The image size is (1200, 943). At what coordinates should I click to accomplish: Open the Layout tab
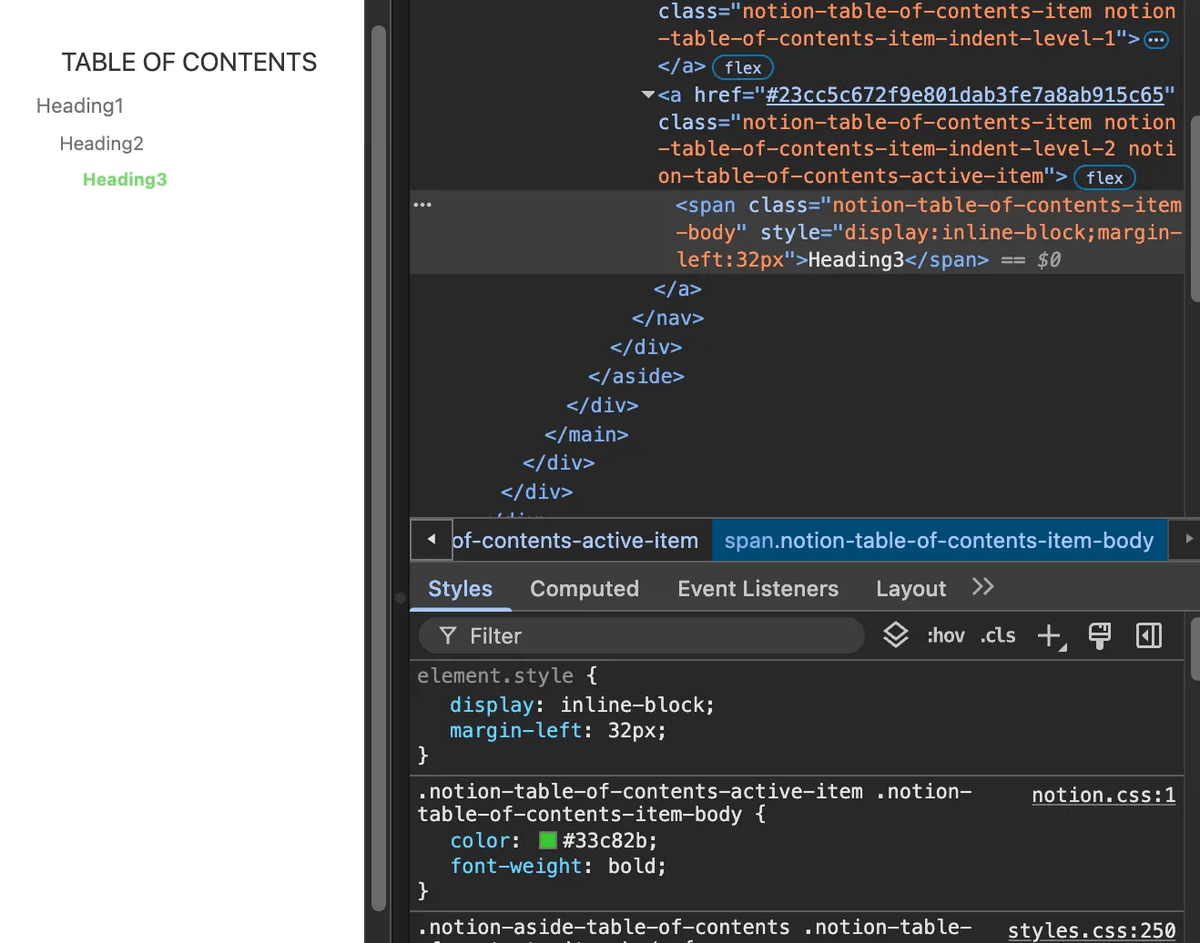pyautogui.click(x=911, y=589)
